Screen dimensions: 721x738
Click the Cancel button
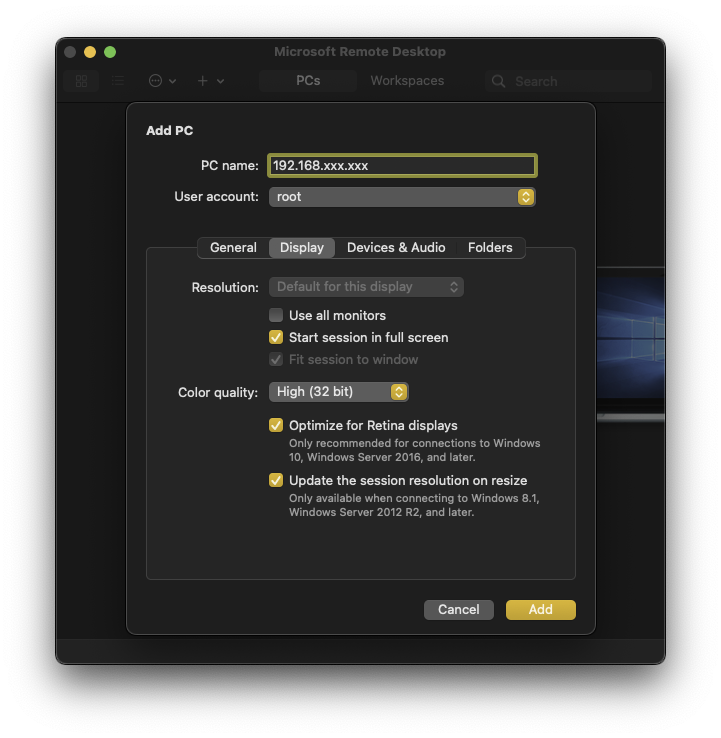(459, 610)
